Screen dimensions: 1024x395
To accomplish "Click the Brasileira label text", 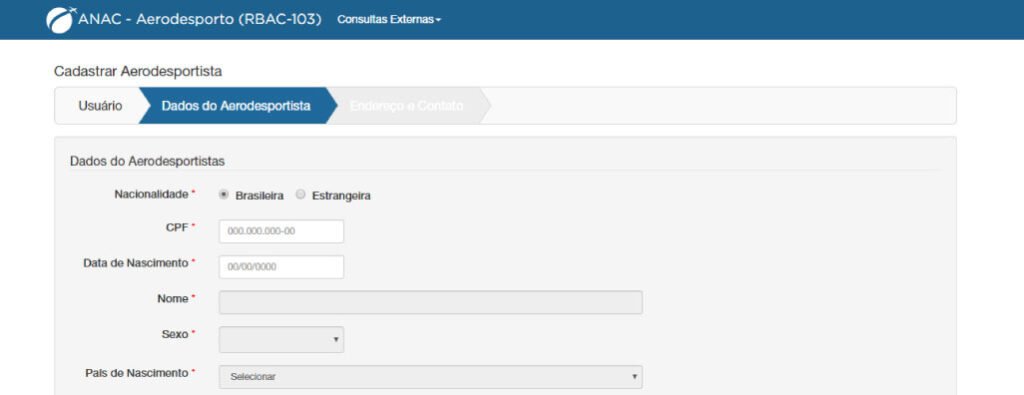I will tap(259, 196).
